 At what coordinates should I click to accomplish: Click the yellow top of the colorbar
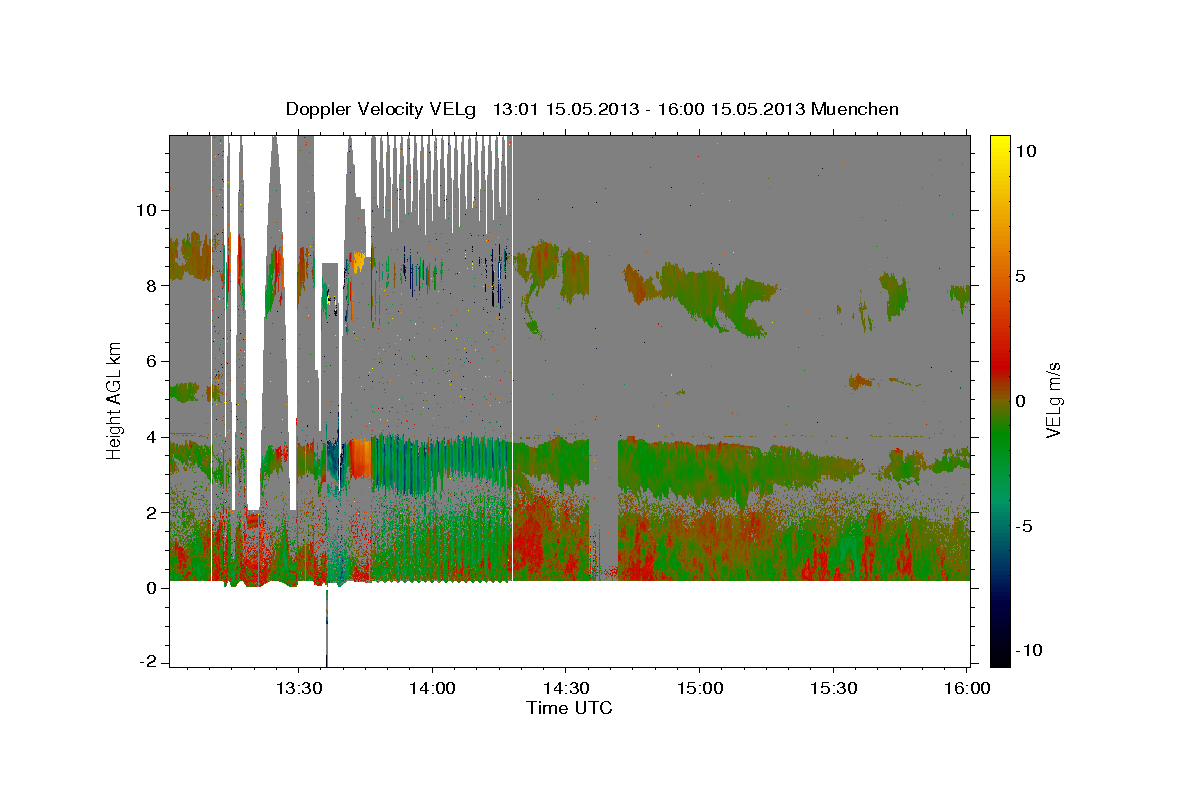click(x=1000, y=145)
